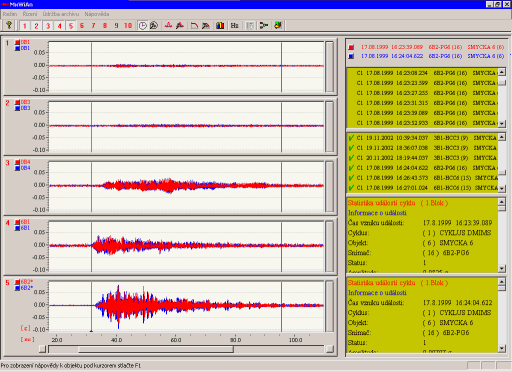Click red 0B1 legend square in graph 1
Image resolution: width=512 pixels, height=372 pixels.
[x=17, y=42]
